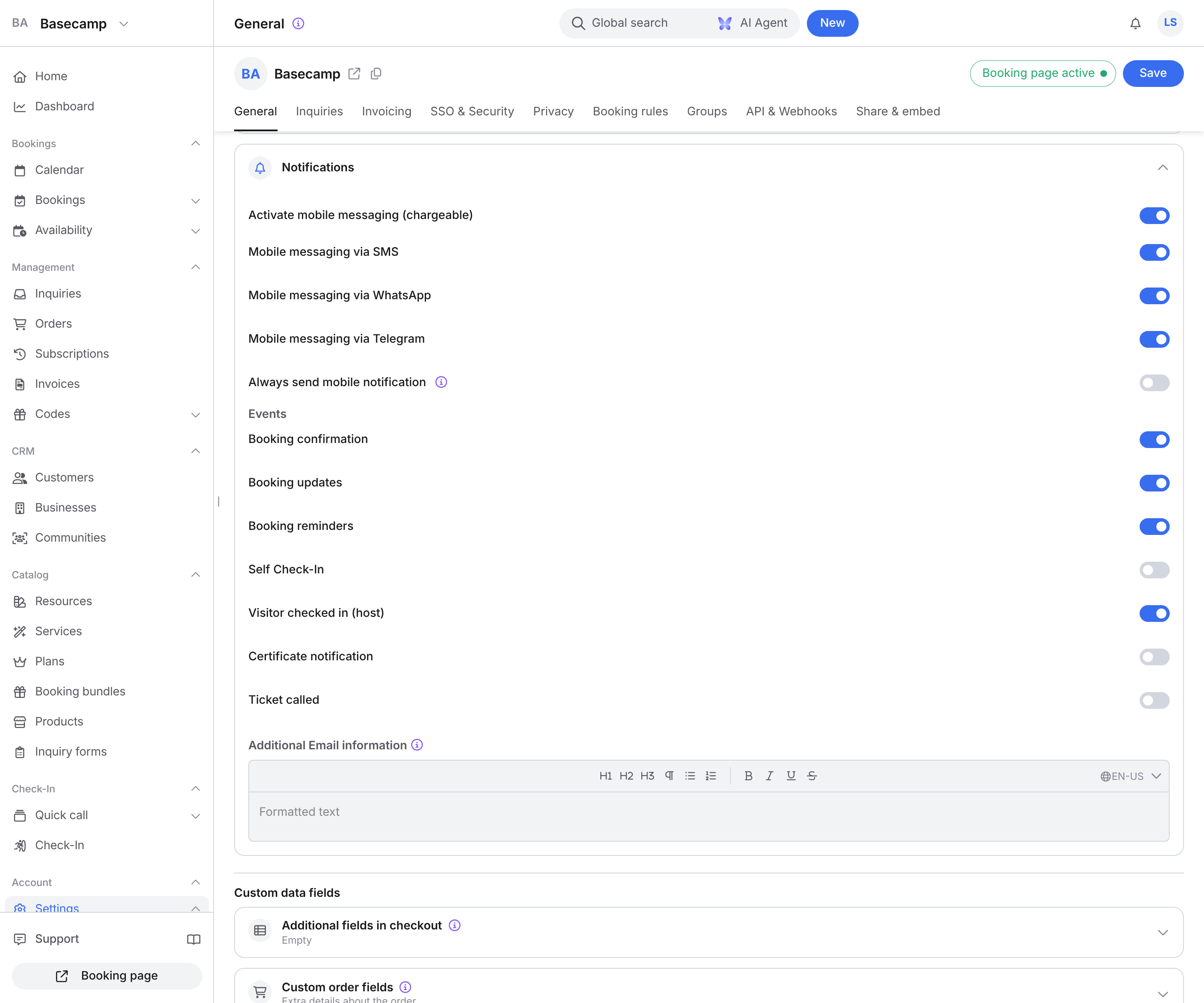This screenshot has width=1204, height=1003.
Task: Click the New button in header
Action: point(832,23)
